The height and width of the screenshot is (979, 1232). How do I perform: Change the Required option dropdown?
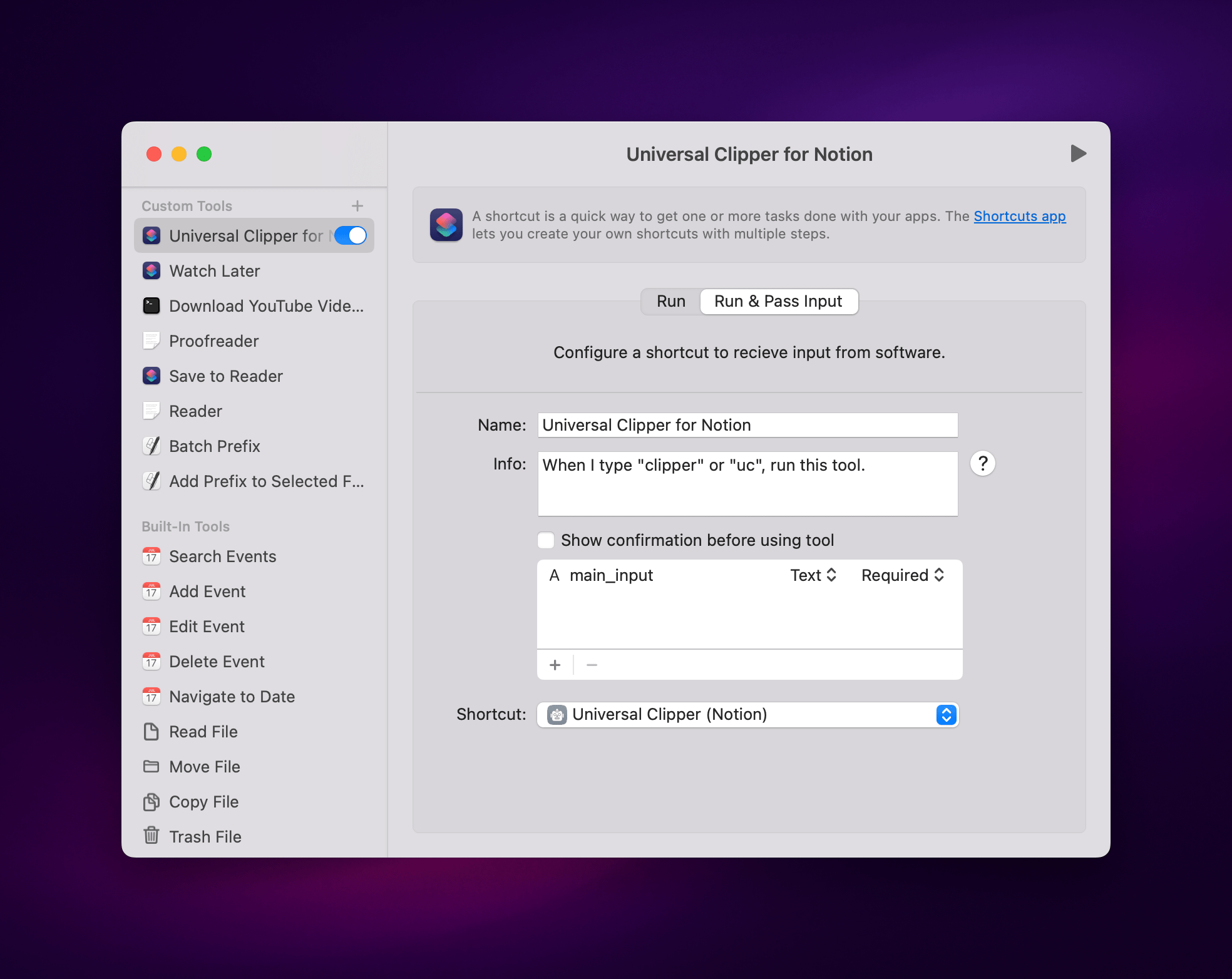pyautogui.click(x=902, y=575)
